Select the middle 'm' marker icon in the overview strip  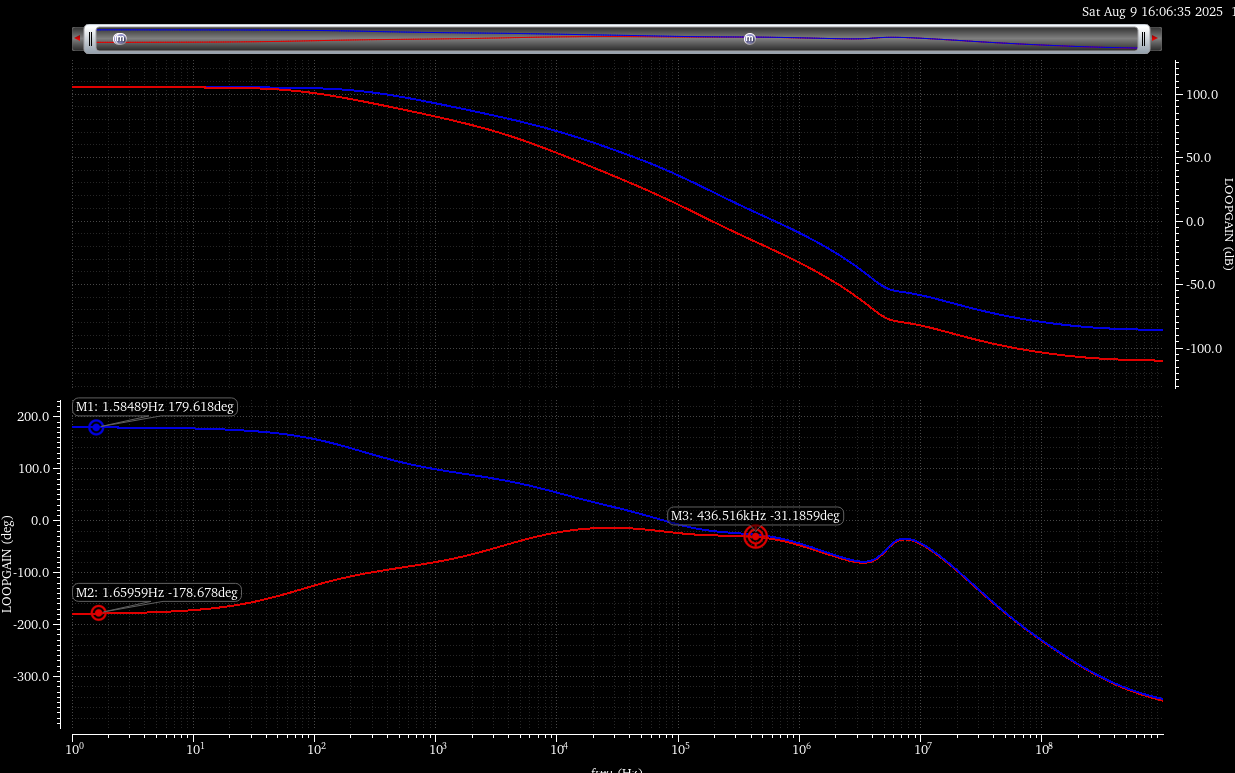pos(749,39)
